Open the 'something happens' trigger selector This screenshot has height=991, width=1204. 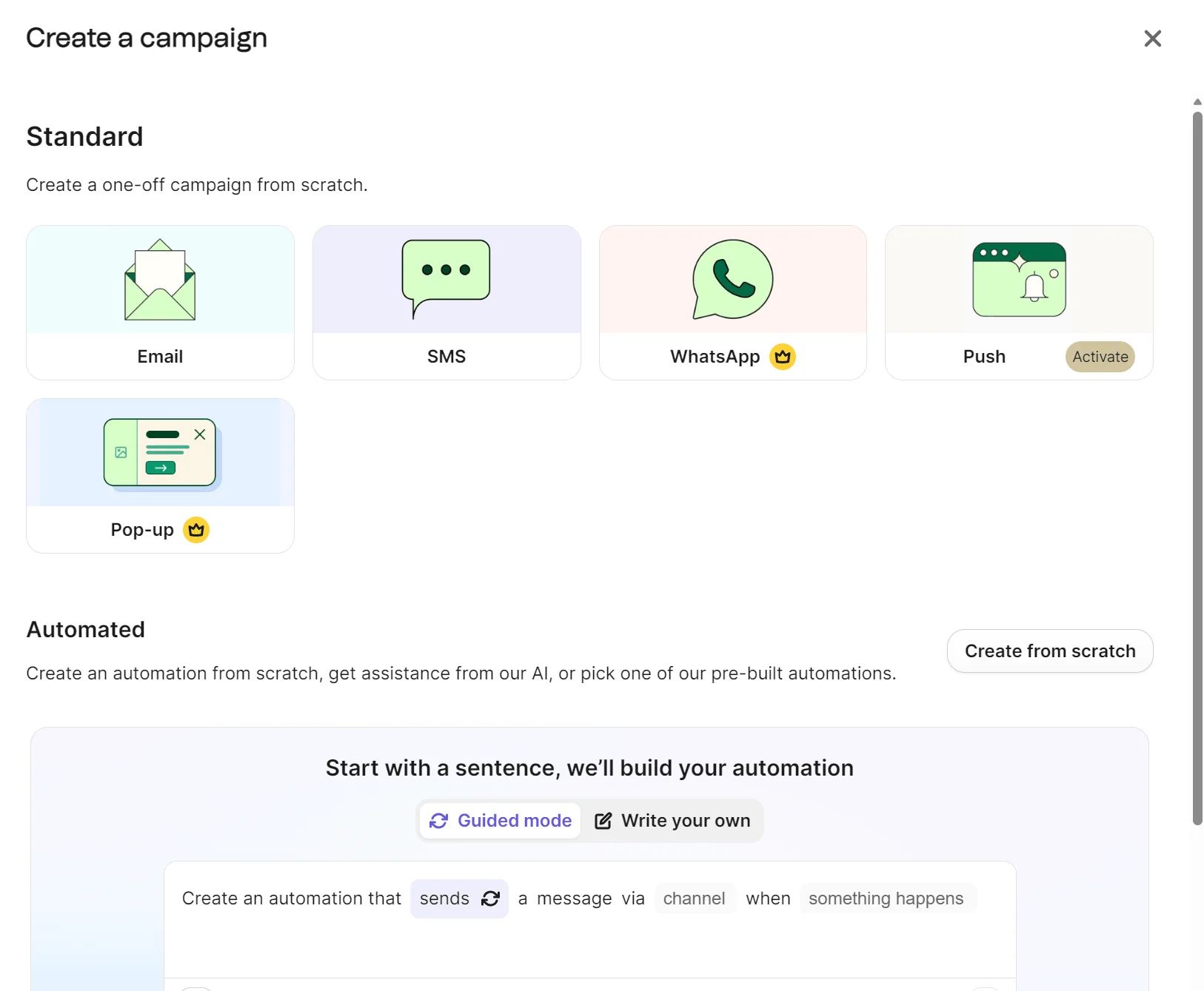coord(886,898)
